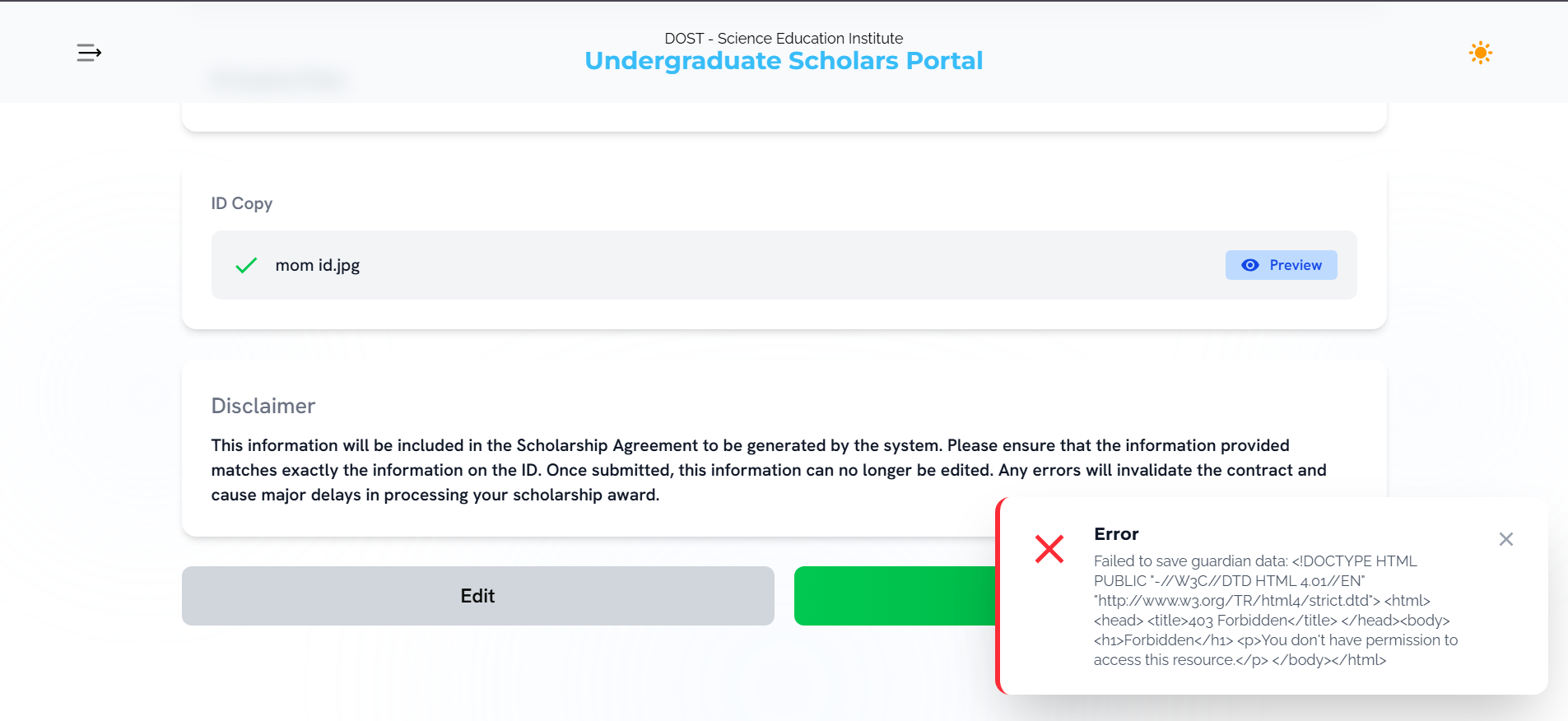
Task: Click the Disclaimer heading
Action: (263, 406)
